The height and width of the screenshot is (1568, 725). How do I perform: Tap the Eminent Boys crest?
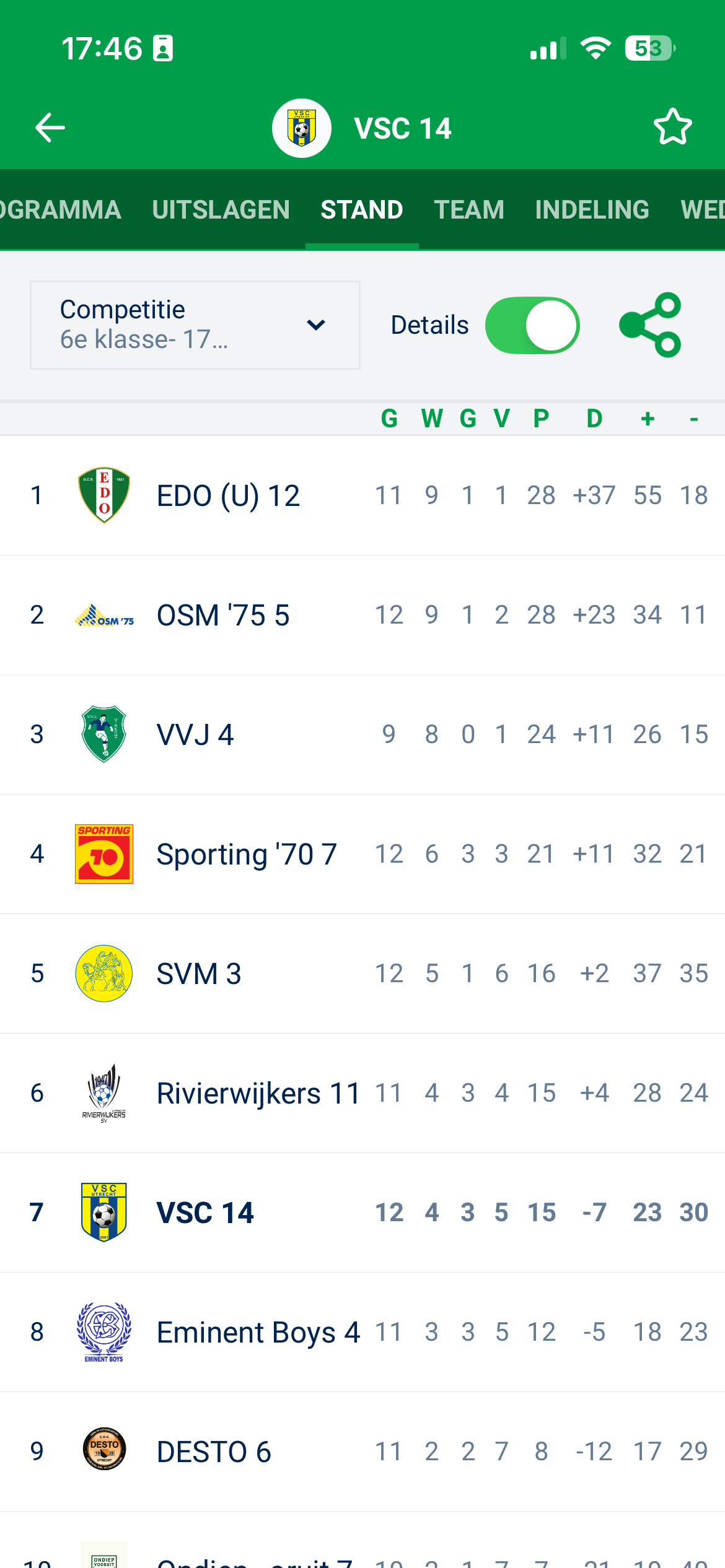coord(104,1331)
